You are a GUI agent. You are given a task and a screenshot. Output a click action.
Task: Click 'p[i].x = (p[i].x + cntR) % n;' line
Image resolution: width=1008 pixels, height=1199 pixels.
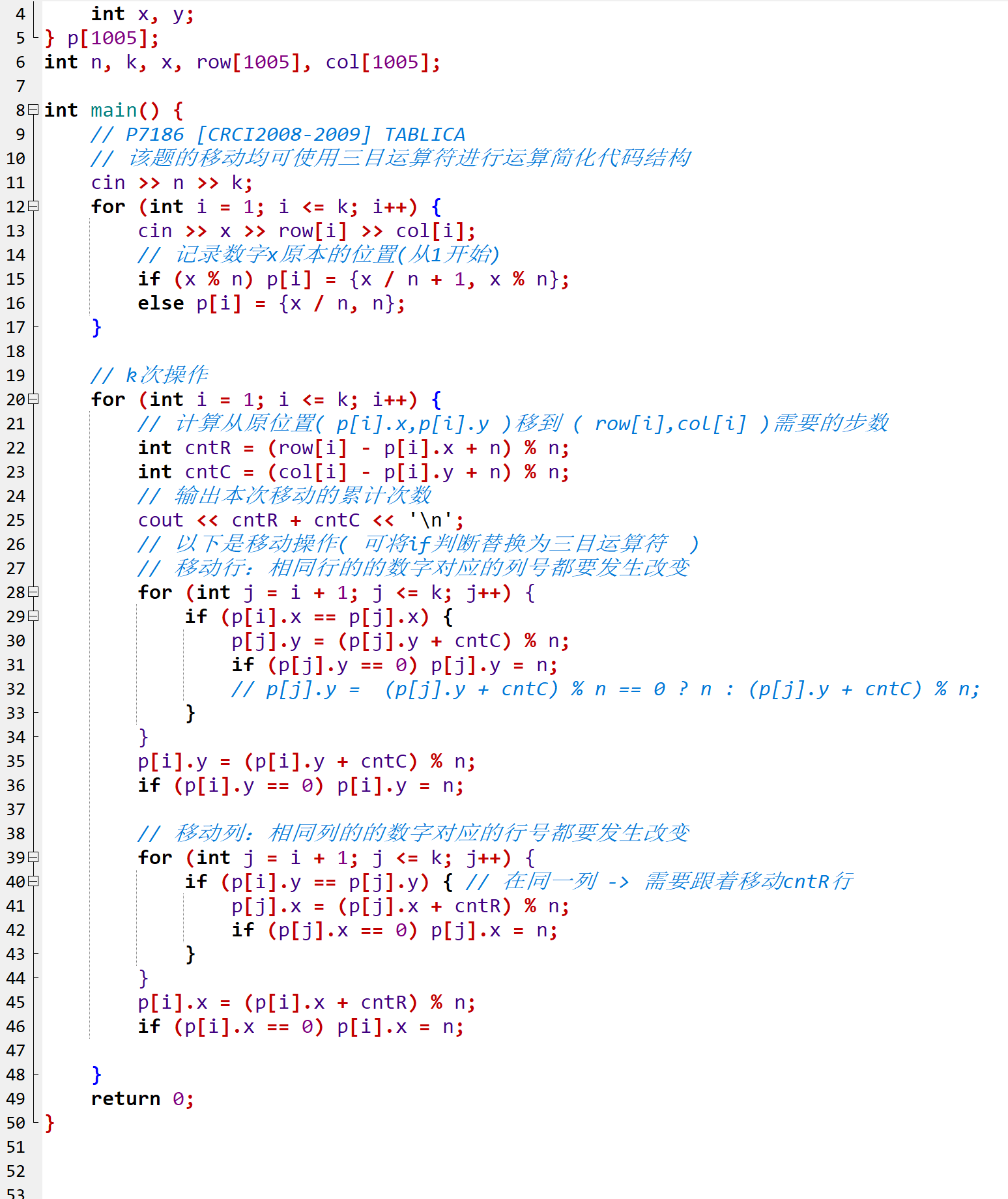pos(307,1002)
